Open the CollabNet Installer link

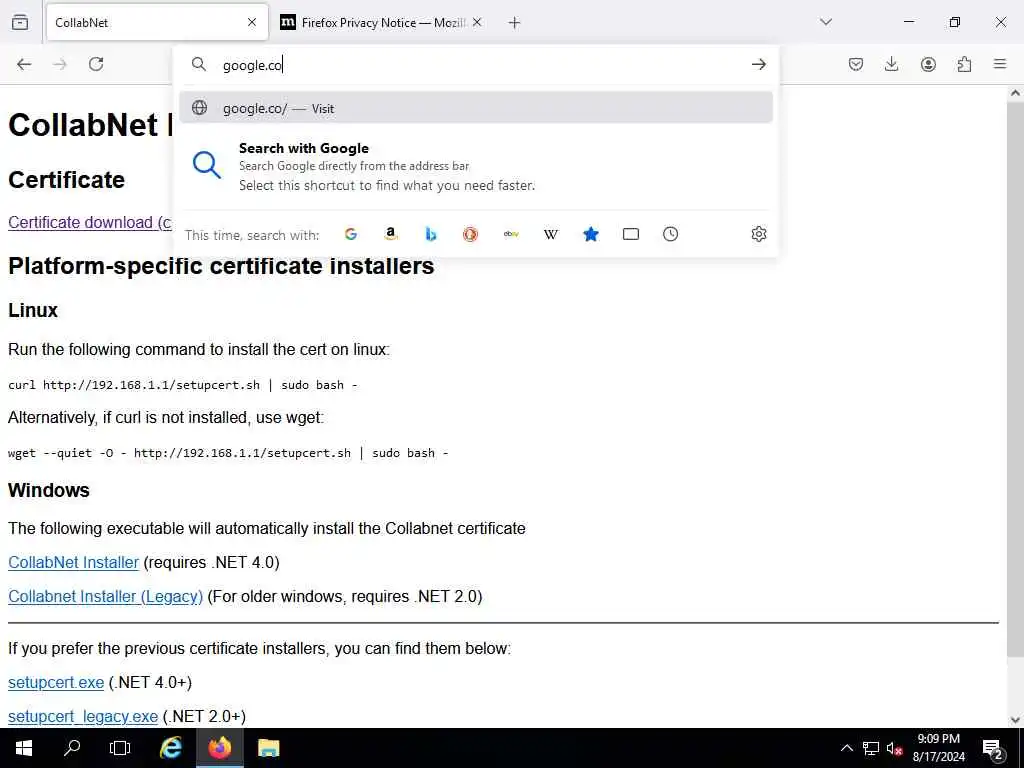click(73, 562)
